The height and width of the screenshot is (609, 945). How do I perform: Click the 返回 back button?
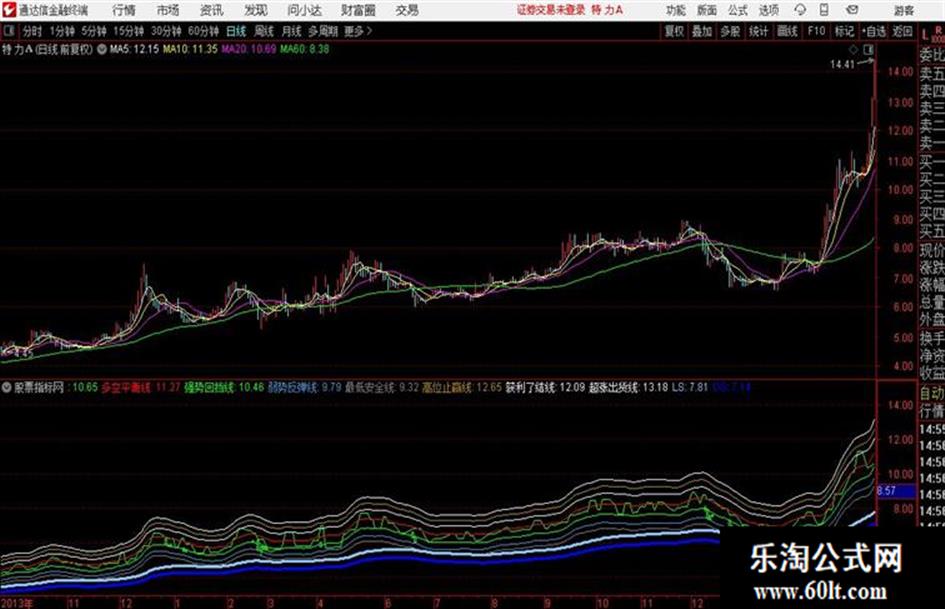(x=902, y=31)
